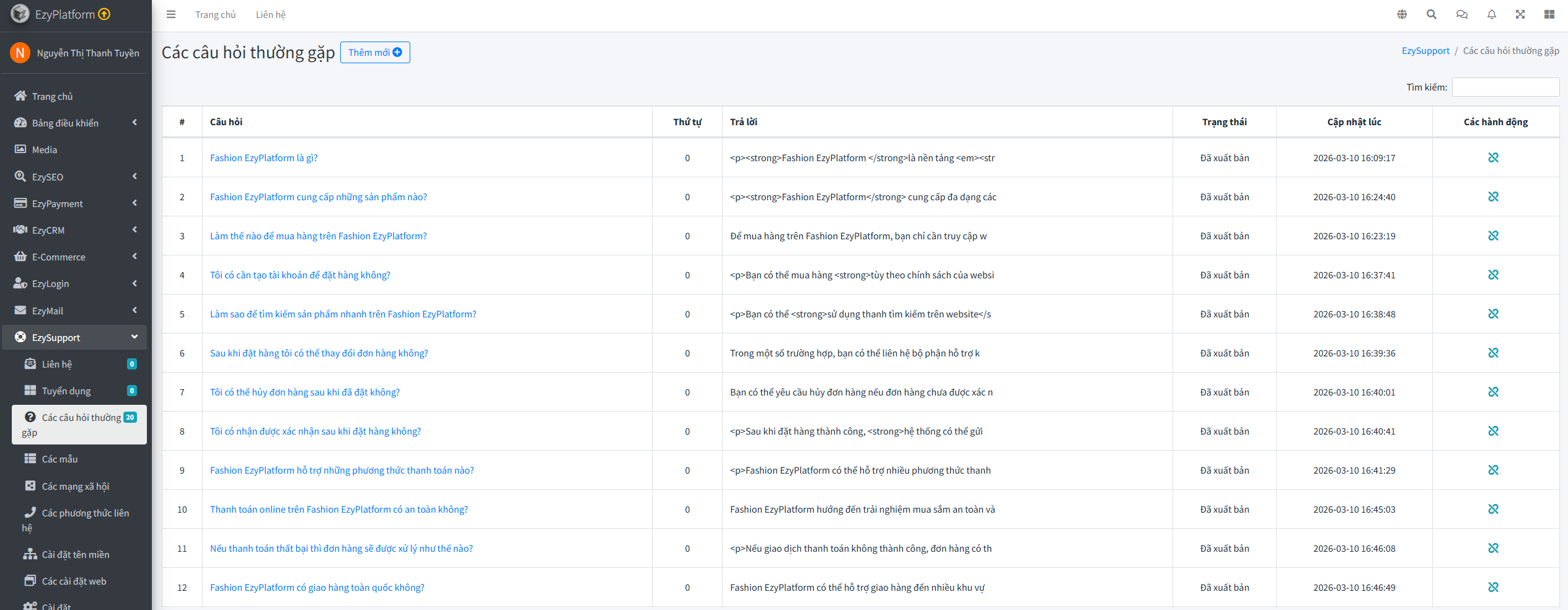The width and height of the screenshot is (1568, 610).
Task: Click the Thêm mới button
Action: pyautogui.click(x=375, y=53)
